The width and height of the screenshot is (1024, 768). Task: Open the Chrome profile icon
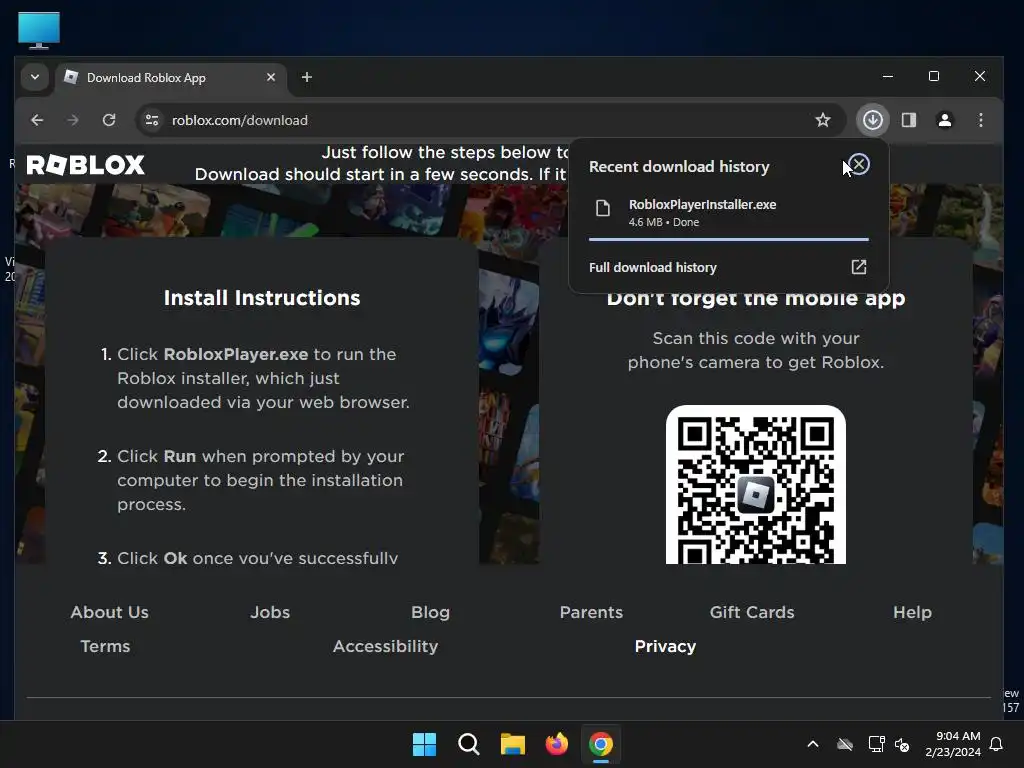click(945, 120)
